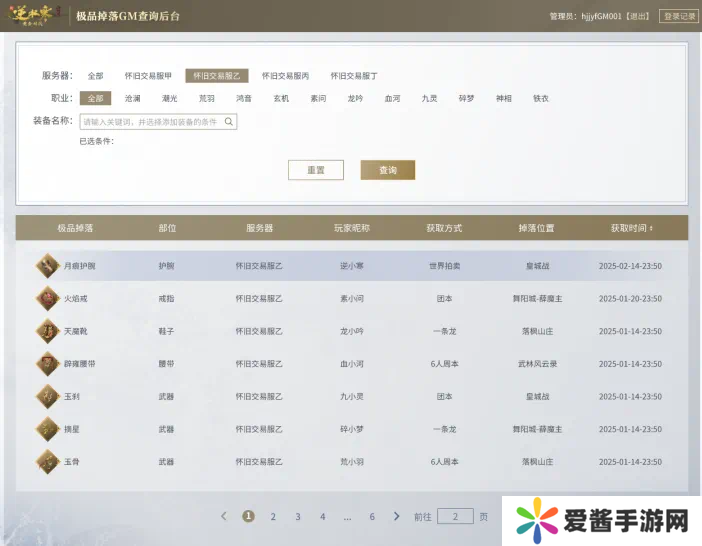Click the 部位 column header
Viewport: 702px width, 546px height.
167,228
